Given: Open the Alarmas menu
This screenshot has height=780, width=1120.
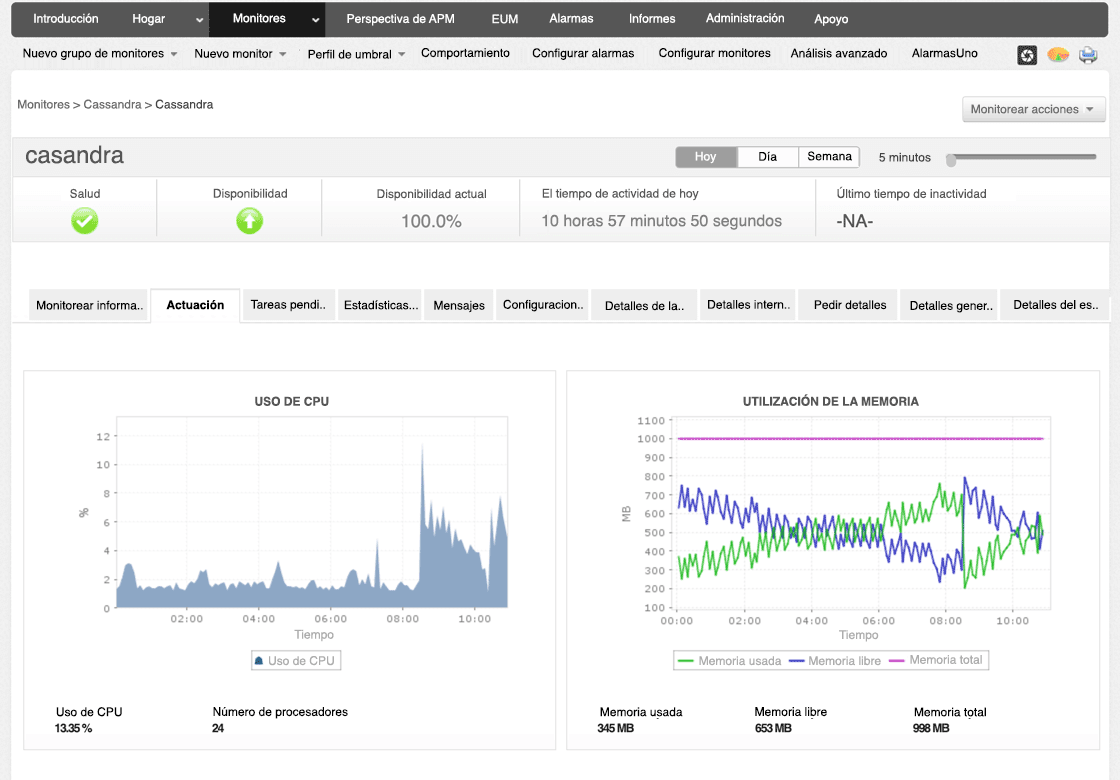Looking at the screenshot, I should 570,18.
